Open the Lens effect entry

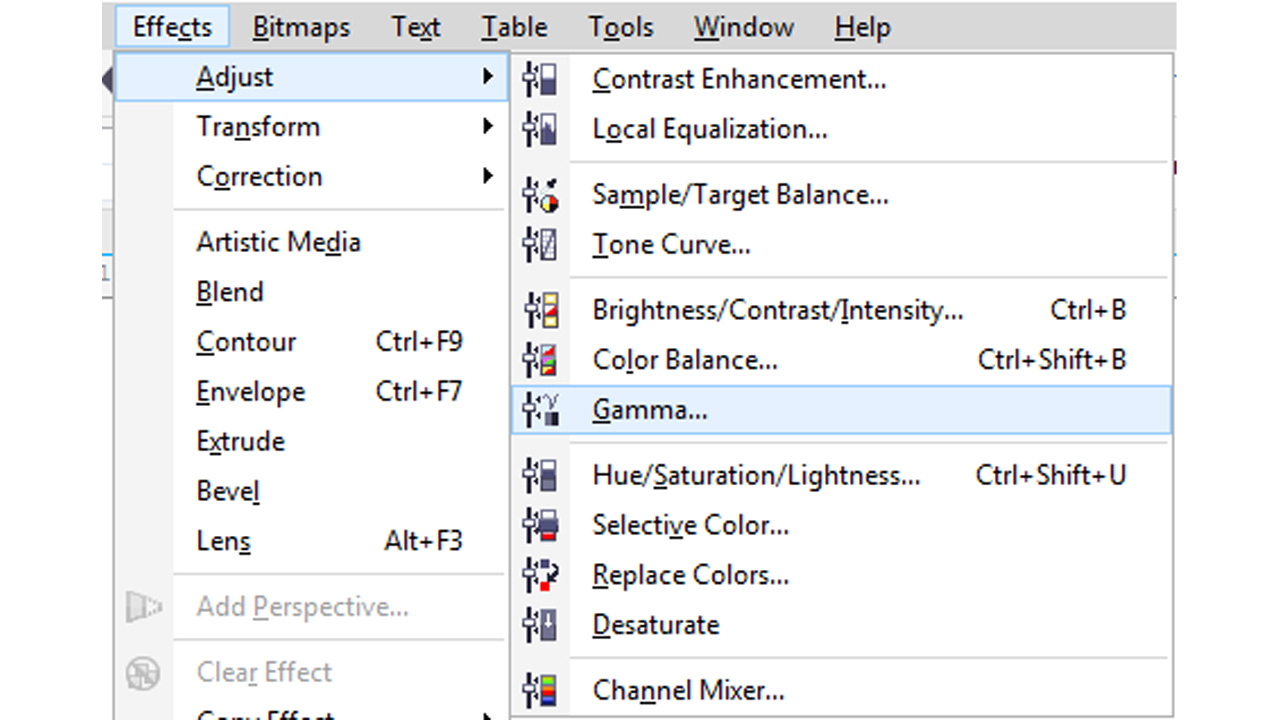(223, 542)
